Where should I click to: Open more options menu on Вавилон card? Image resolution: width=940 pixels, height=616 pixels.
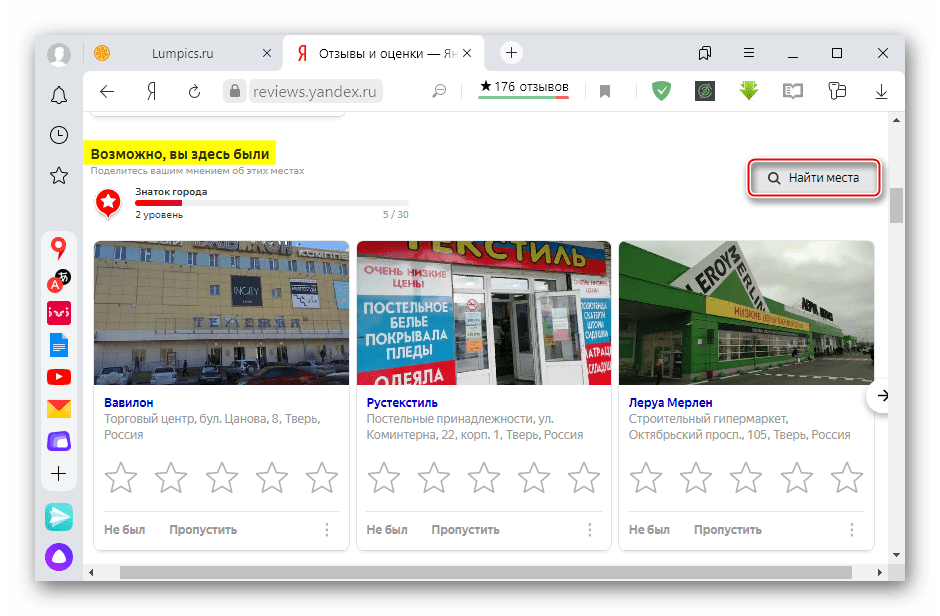coord(327,530)
